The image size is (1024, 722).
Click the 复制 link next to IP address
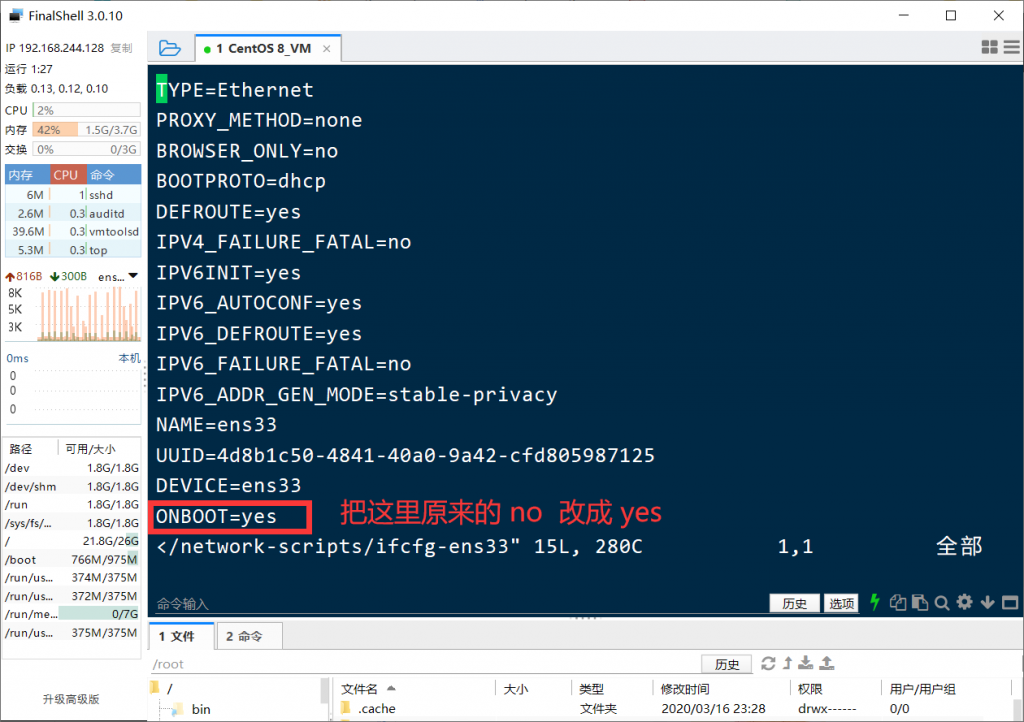(x=121, y=48)
